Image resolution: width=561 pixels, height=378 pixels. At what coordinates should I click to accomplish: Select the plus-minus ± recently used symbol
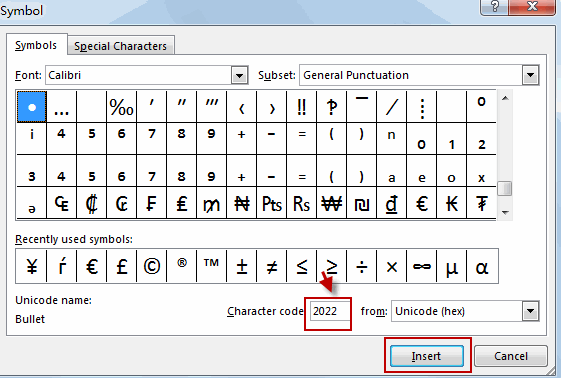(242, 266)
